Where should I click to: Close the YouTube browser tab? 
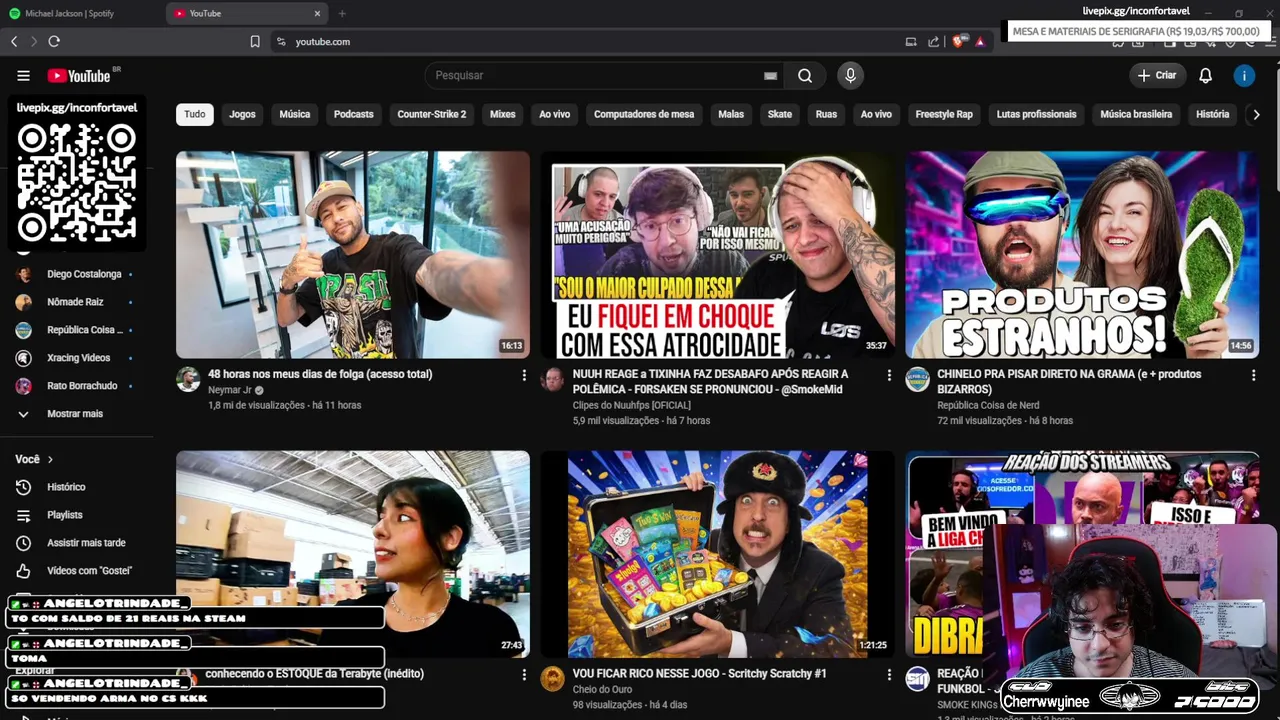coord(318,14)
